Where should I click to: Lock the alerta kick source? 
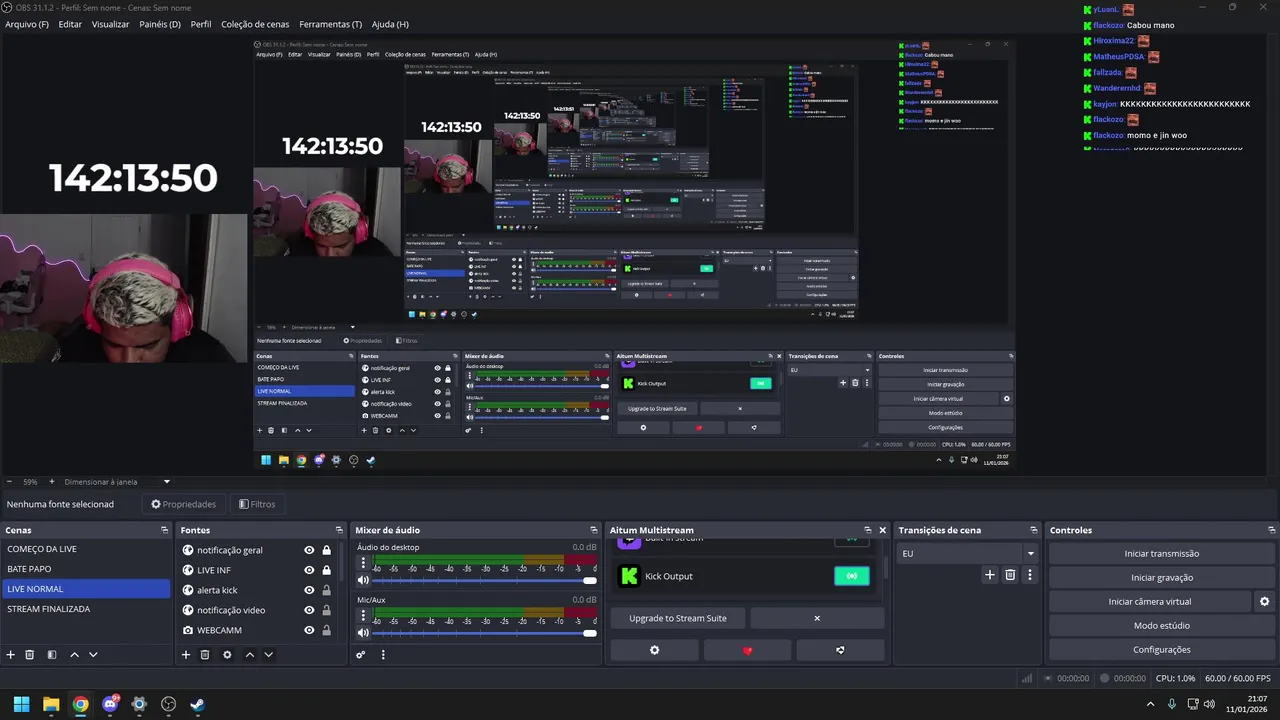tap(326, 590)
